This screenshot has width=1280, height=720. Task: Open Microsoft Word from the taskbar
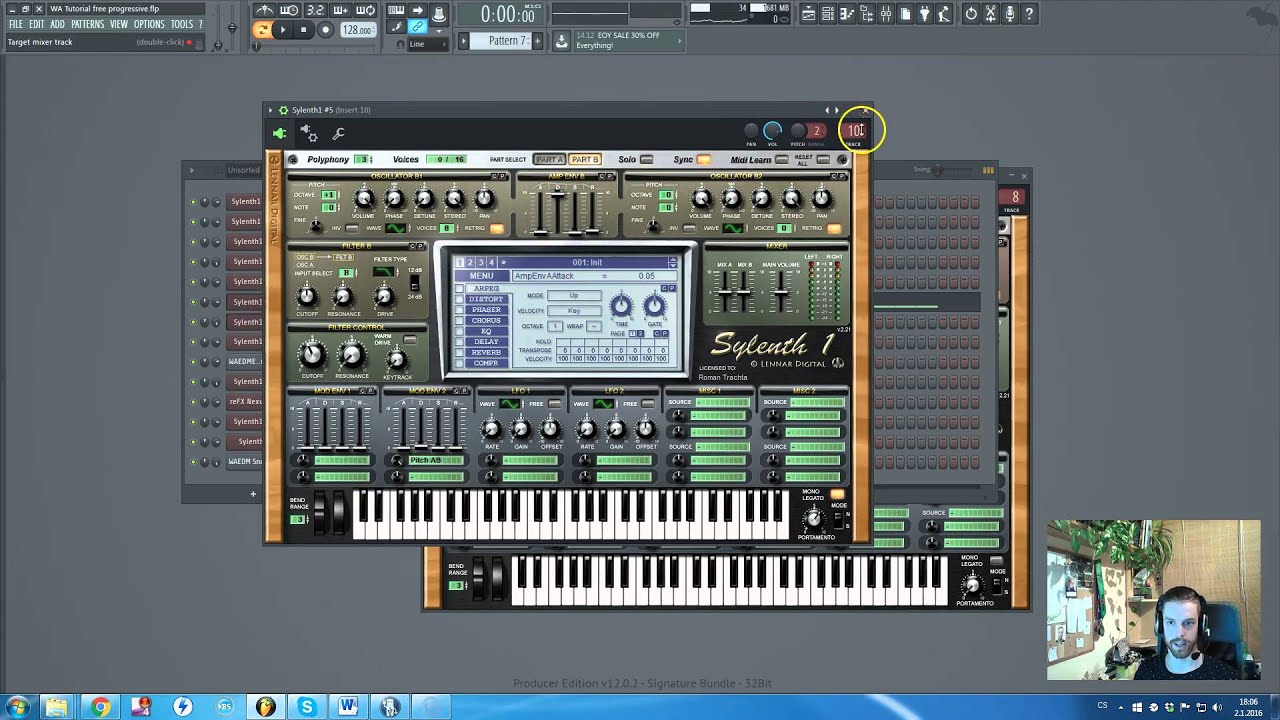coord(348,707)
